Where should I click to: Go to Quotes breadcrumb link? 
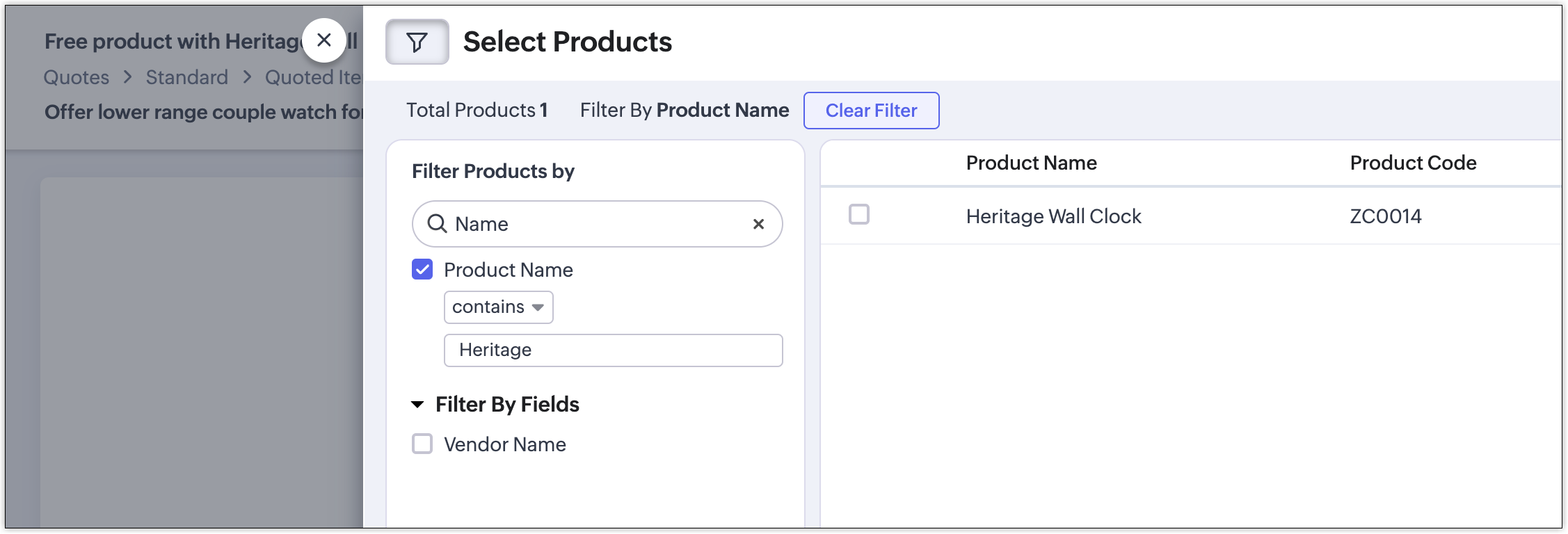pos(77,77)
